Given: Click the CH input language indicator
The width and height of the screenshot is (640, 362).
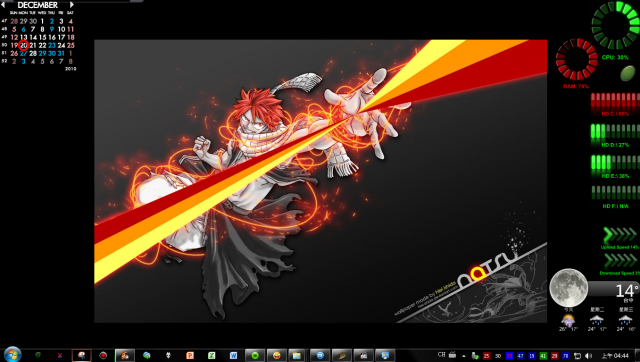Looking at the screenshot, I should (441, 355).
